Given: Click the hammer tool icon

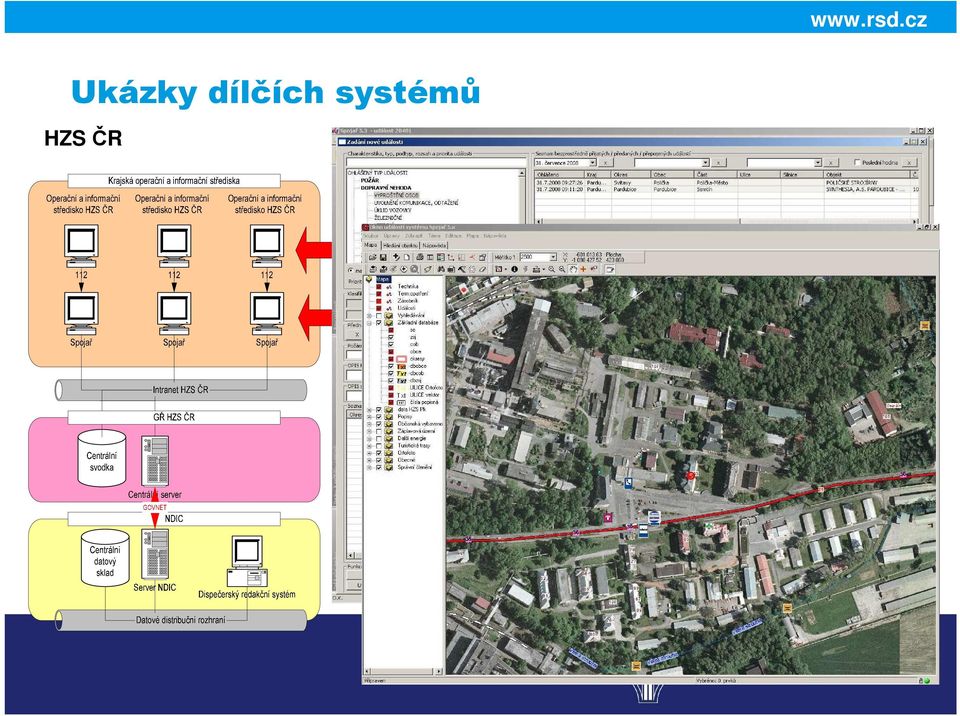Looking at the screenshot, I should click(462, 269).
